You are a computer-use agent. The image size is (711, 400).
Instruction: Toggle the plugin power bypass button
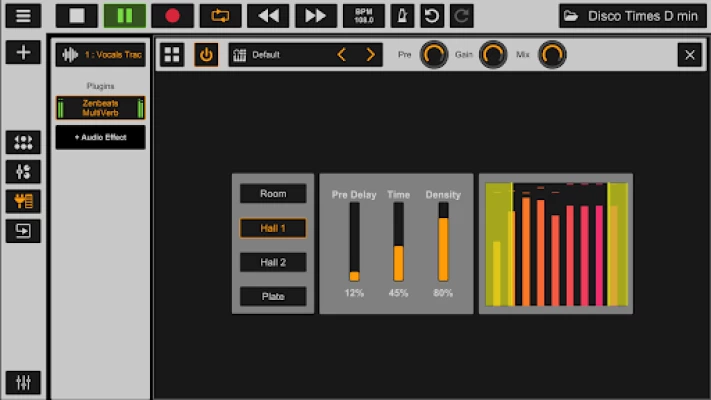(x=206, y=55)
